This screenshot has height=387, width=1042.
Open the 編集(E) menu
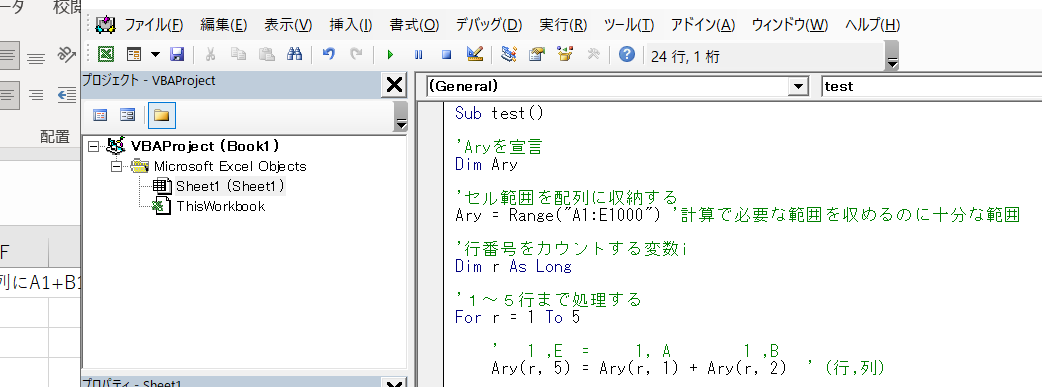[x=224, y=25]
